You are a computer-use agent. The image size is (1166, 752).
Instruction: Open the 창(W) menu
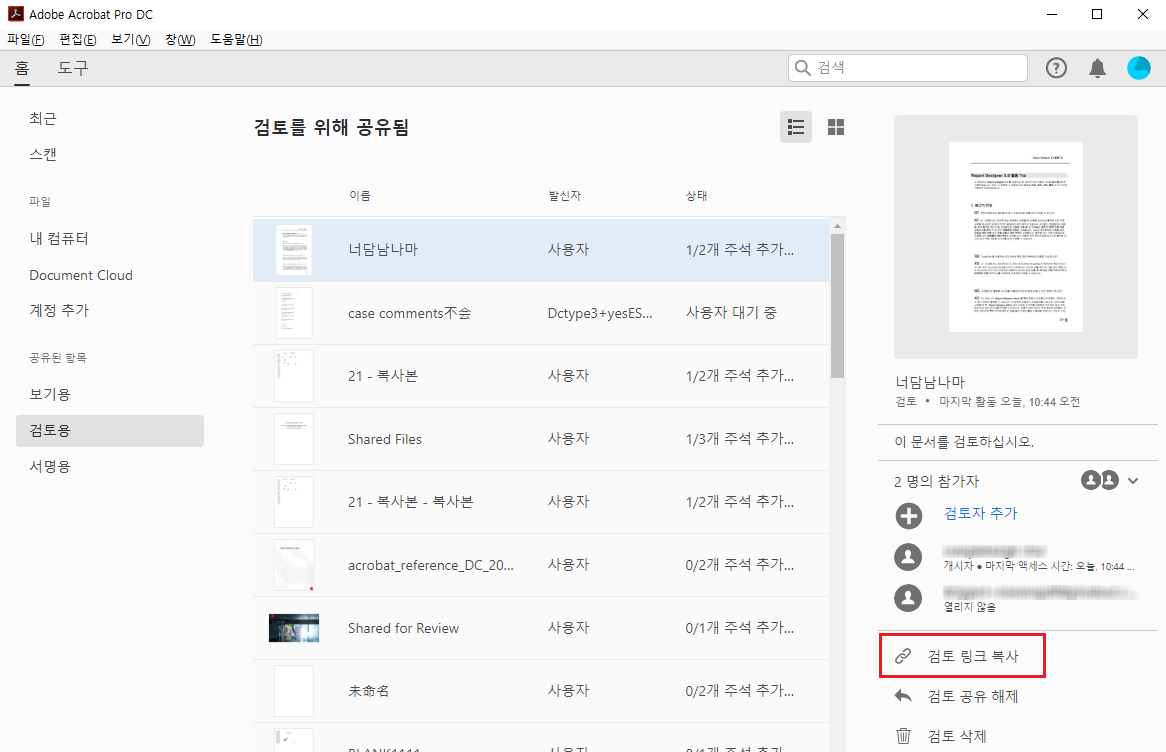(180, 39)
